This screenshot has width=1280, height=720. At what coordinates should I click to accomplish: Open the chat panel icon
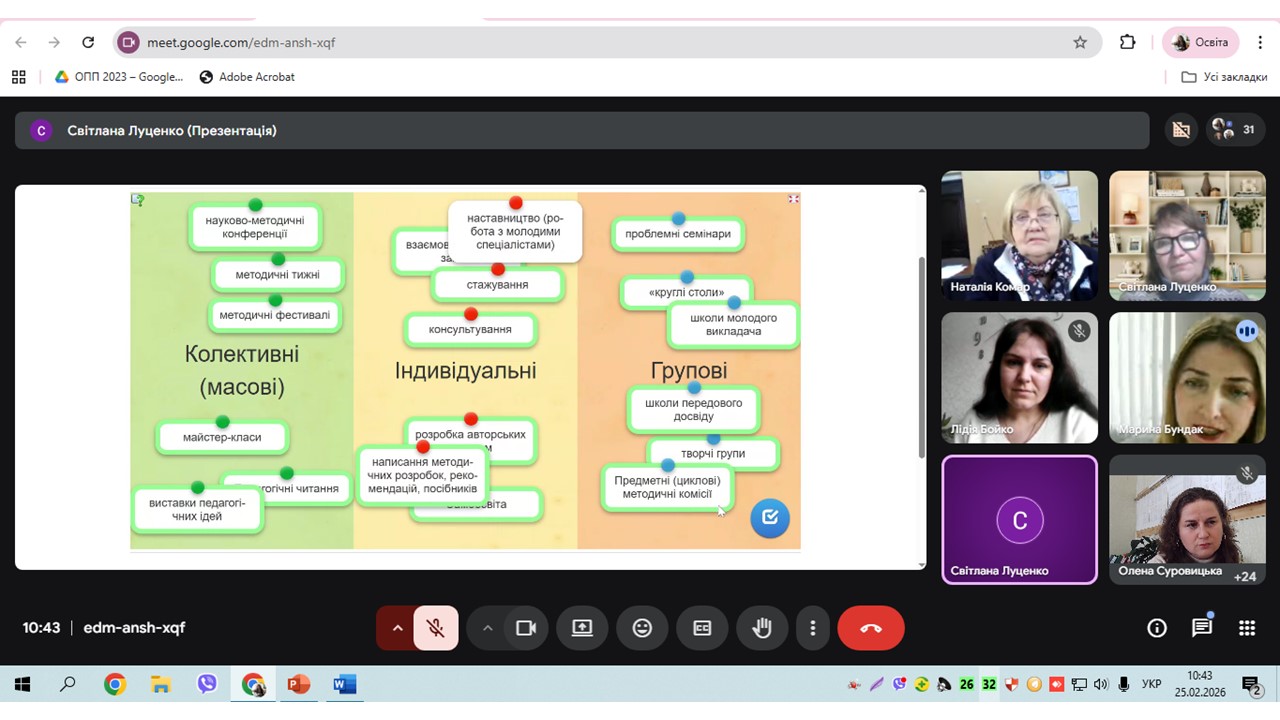point(1202,628)
